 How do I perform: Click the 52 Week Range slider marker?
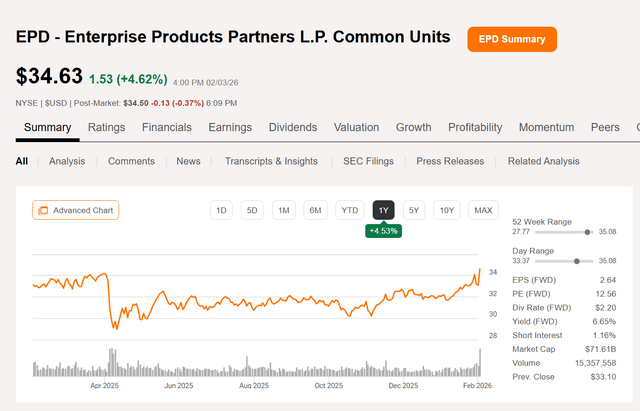coord(587,231)
